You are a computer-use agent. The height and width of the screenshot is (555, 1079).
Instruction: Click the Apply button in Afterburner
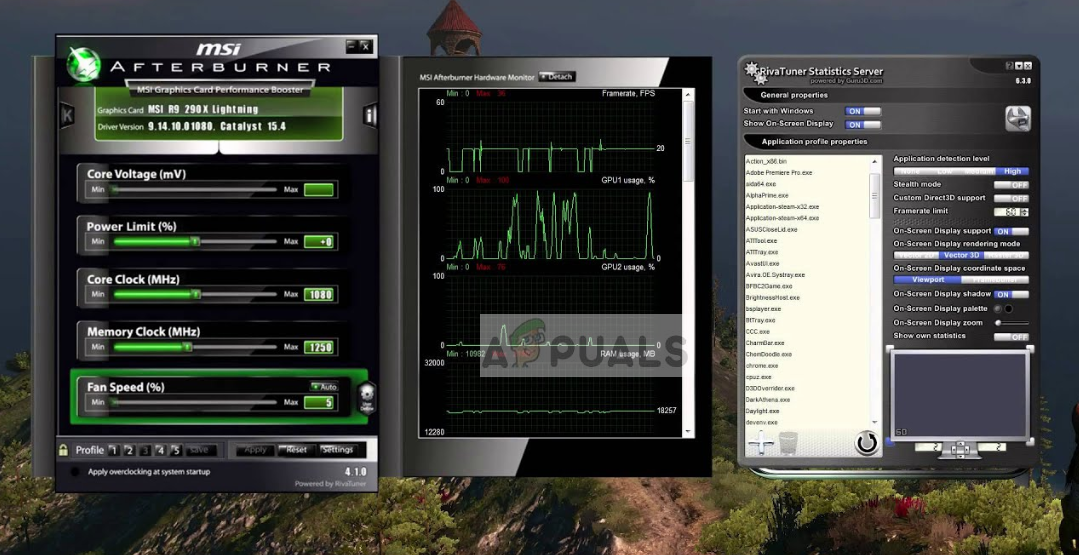pos(255,450)
